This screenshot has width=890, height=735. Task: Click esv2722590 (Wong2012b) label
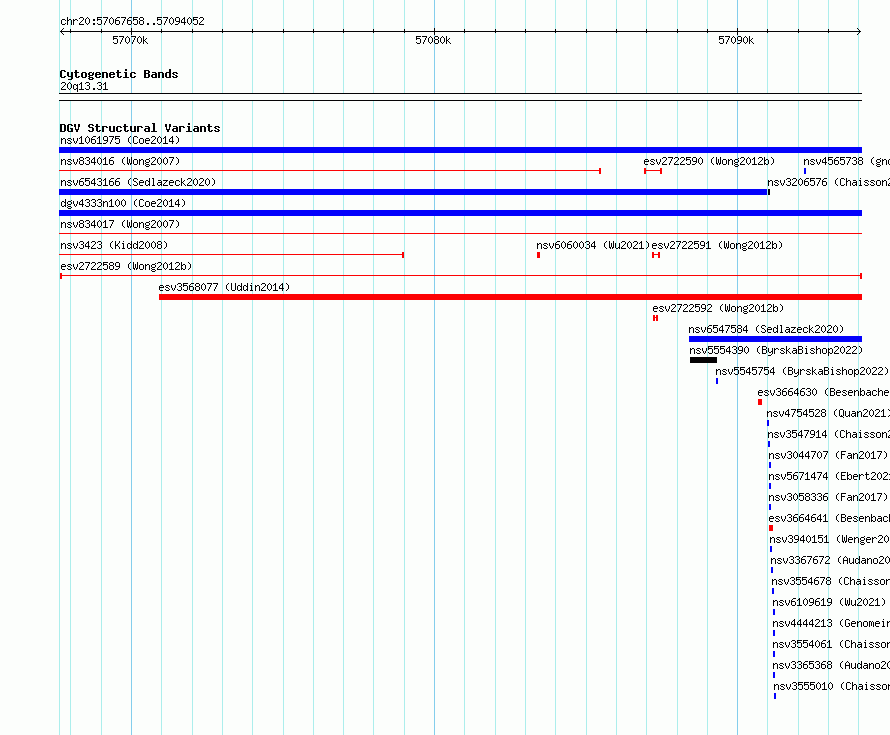coord(709,161)
